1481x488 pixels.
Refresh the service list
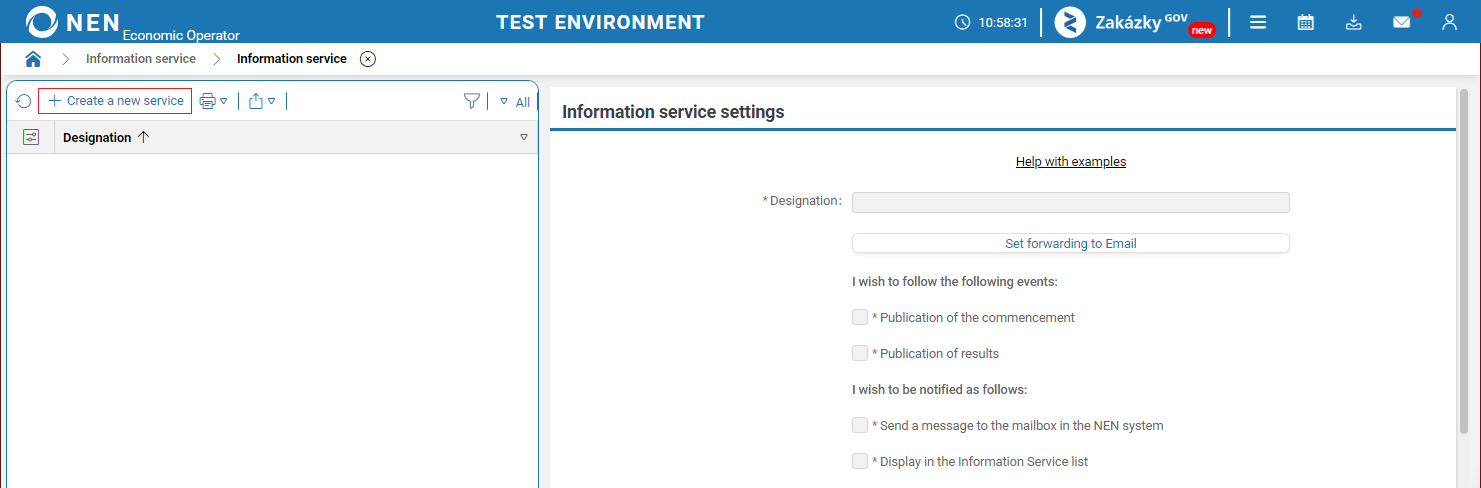coord(23,101)
